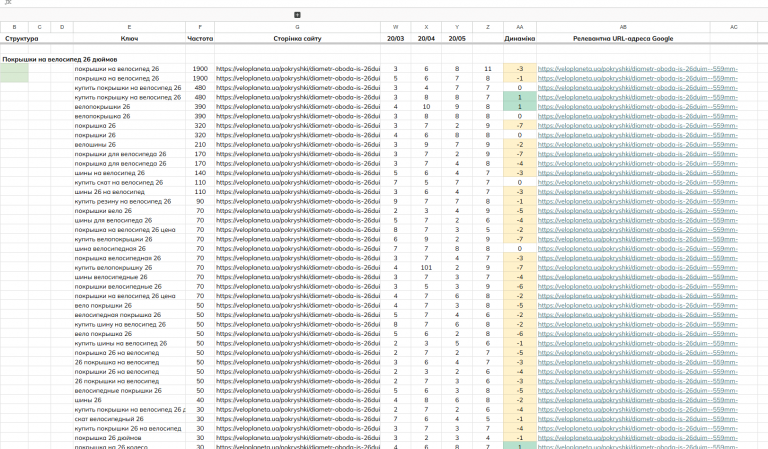Click the 'Структура' header cell
The image size is (768, 449).
click(22, 38)
